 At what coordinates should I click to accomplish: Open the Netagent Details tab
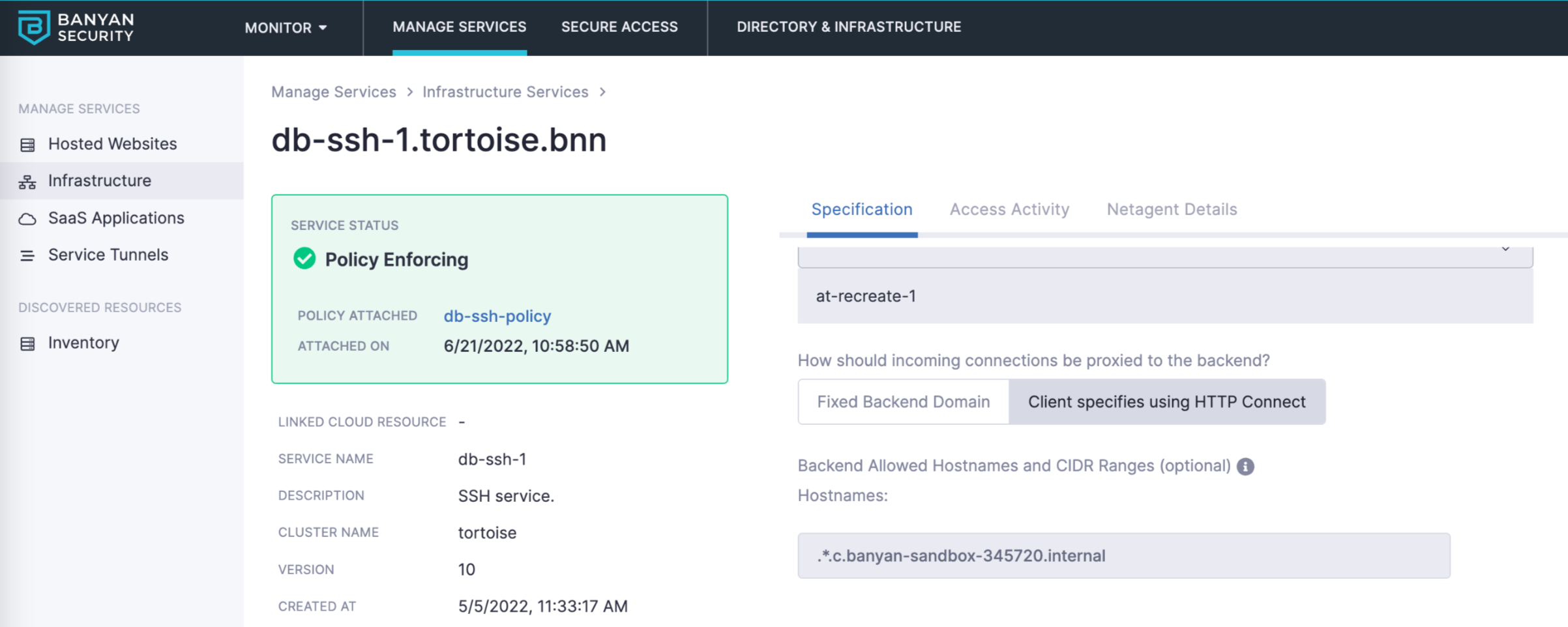1171,209
